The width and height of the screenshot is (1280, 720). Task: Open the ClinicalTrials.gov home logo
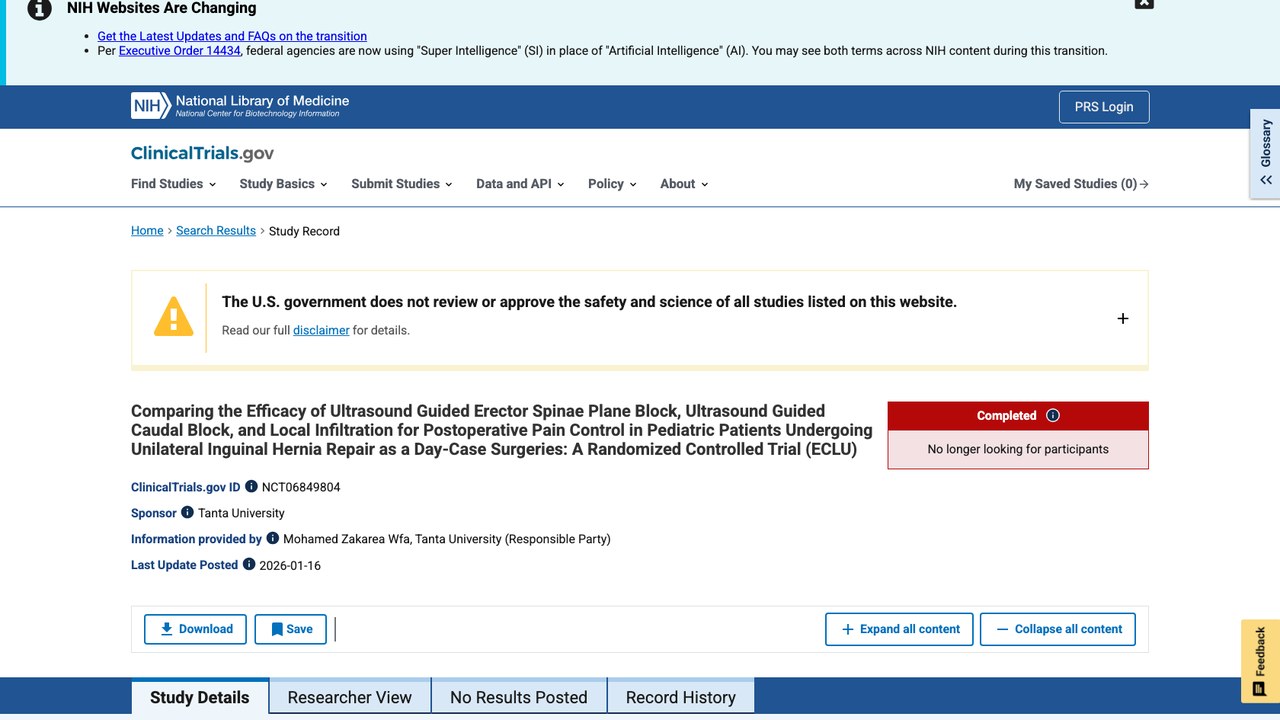pyautogui.click(x=202, y=153)
